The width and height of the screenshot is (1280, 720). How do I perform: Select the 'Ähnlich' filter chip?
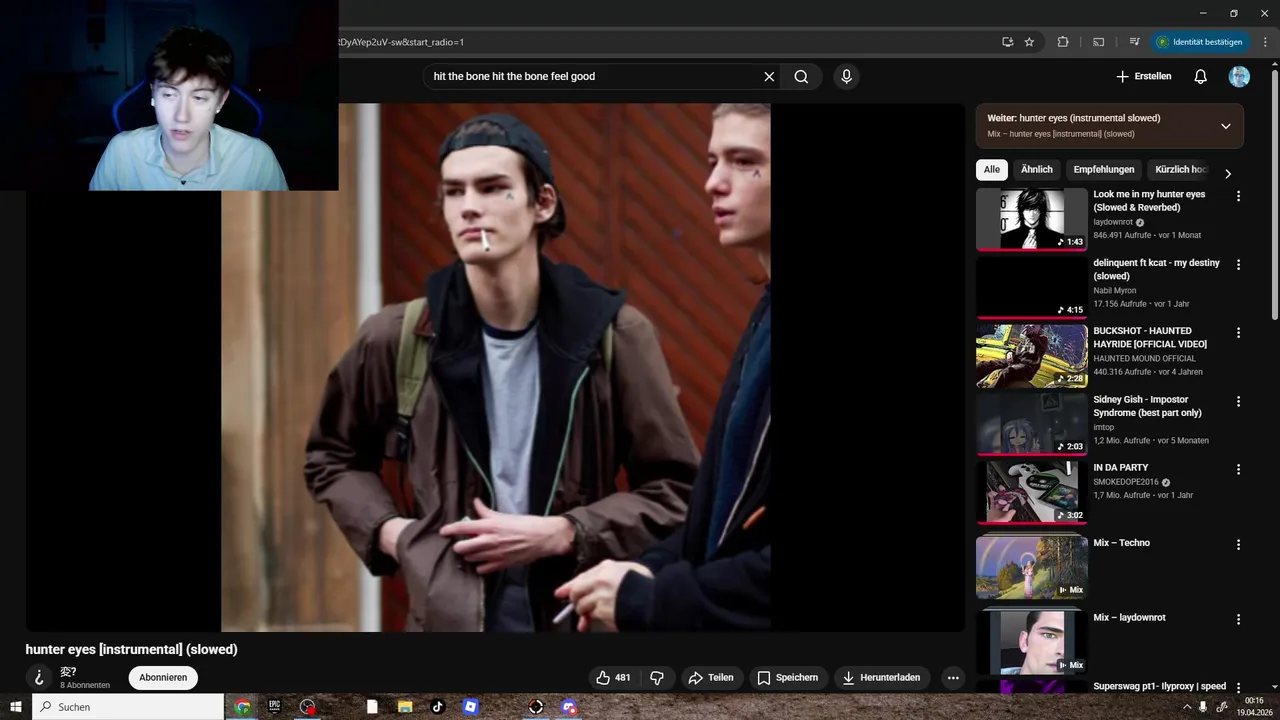coord(1036,170)
